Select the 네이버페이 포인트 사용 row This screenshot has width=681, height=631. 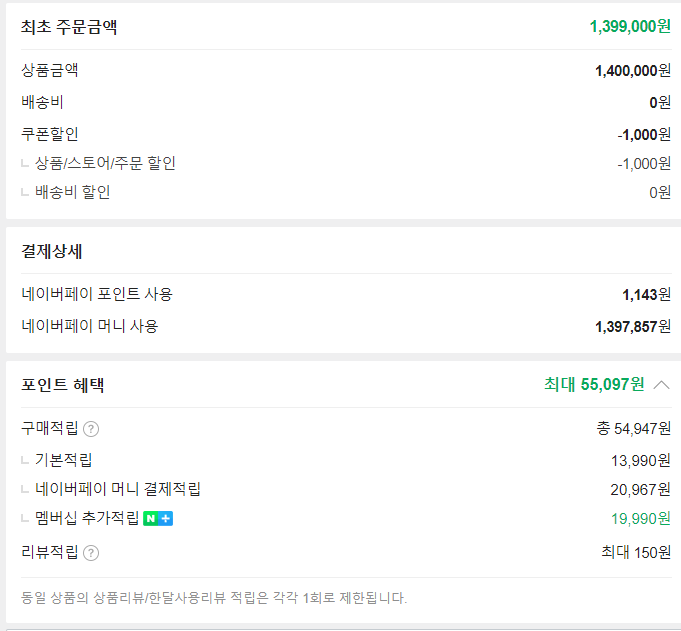(346, 294)
